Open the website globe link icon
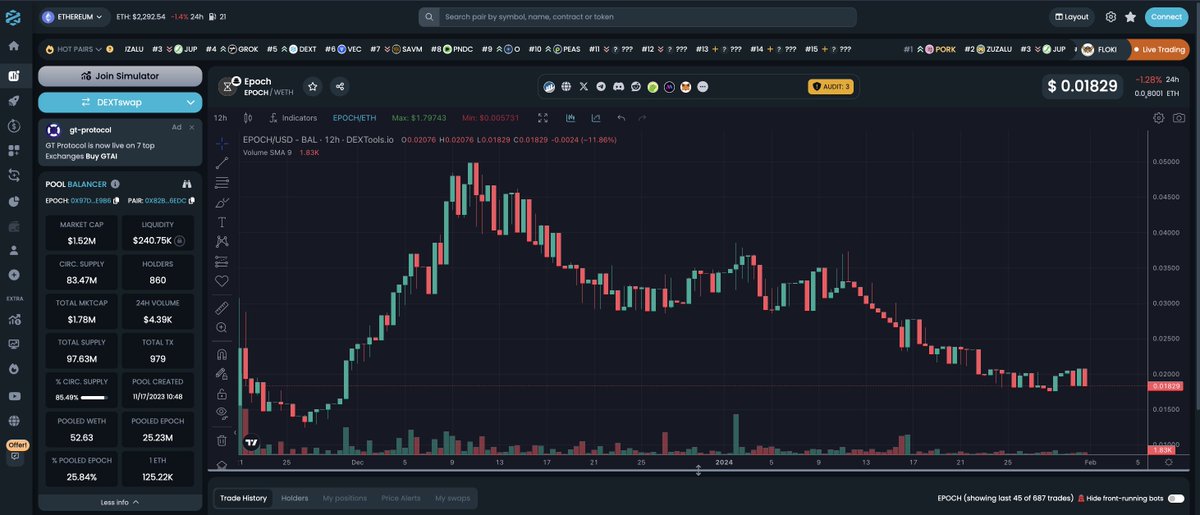Image resolution: width=1200 pixels, height=515 pixels. (566, 87)
